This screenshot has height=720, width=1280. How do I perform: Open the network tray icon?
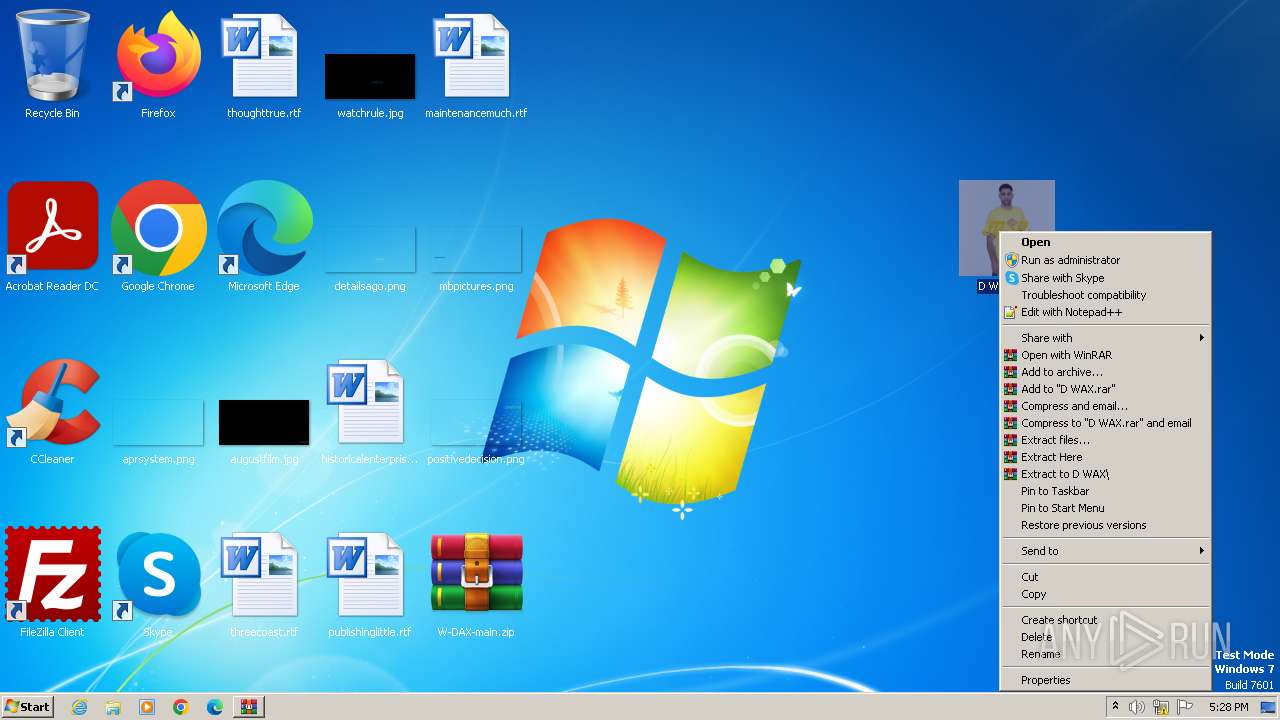pyautogui.click(x=1161, y=707)
